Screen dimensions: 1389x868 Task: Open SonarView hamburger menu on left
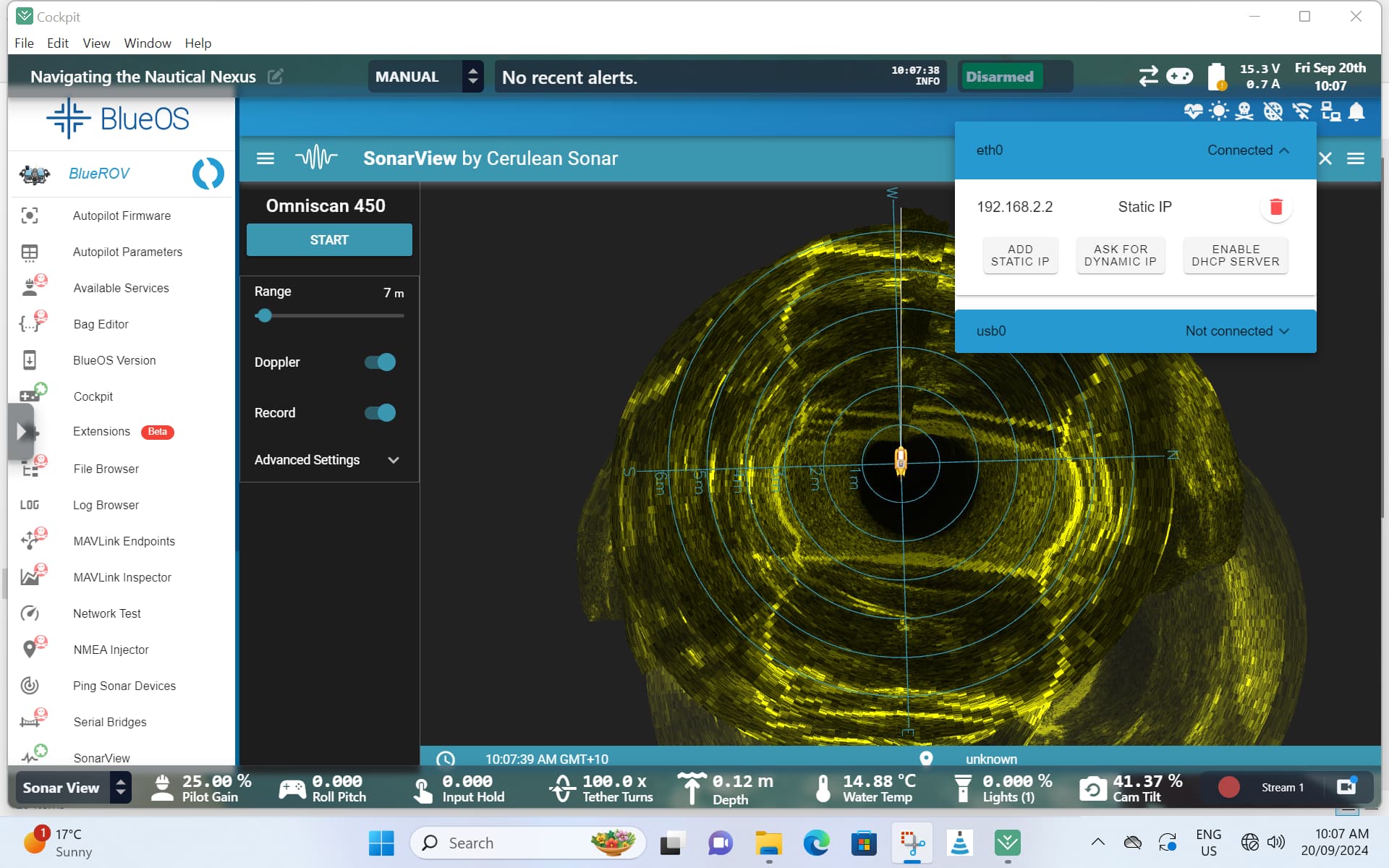pos(266,158)
